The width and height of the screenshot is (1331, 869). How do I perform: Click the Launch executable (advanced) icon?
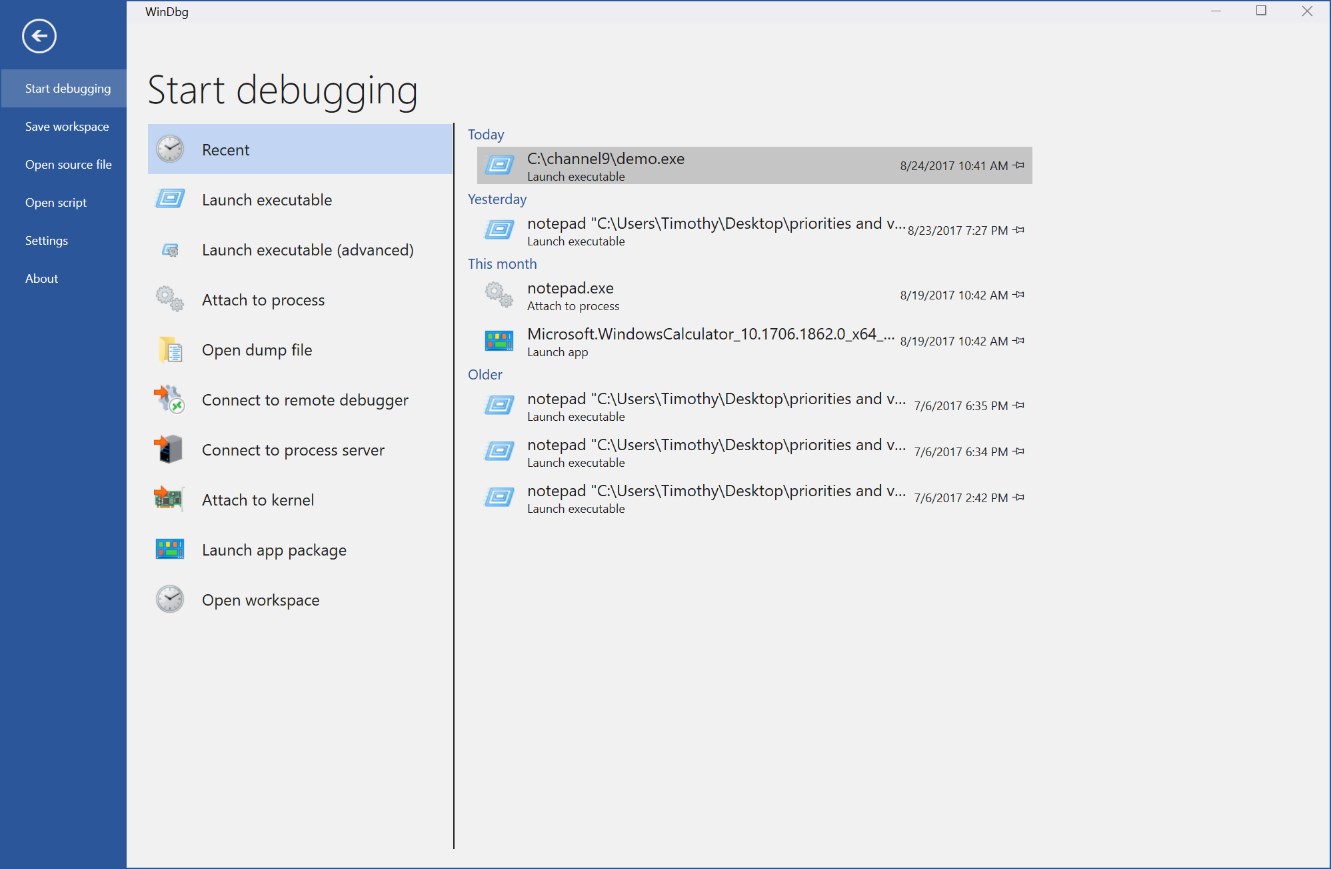point(170,249)
